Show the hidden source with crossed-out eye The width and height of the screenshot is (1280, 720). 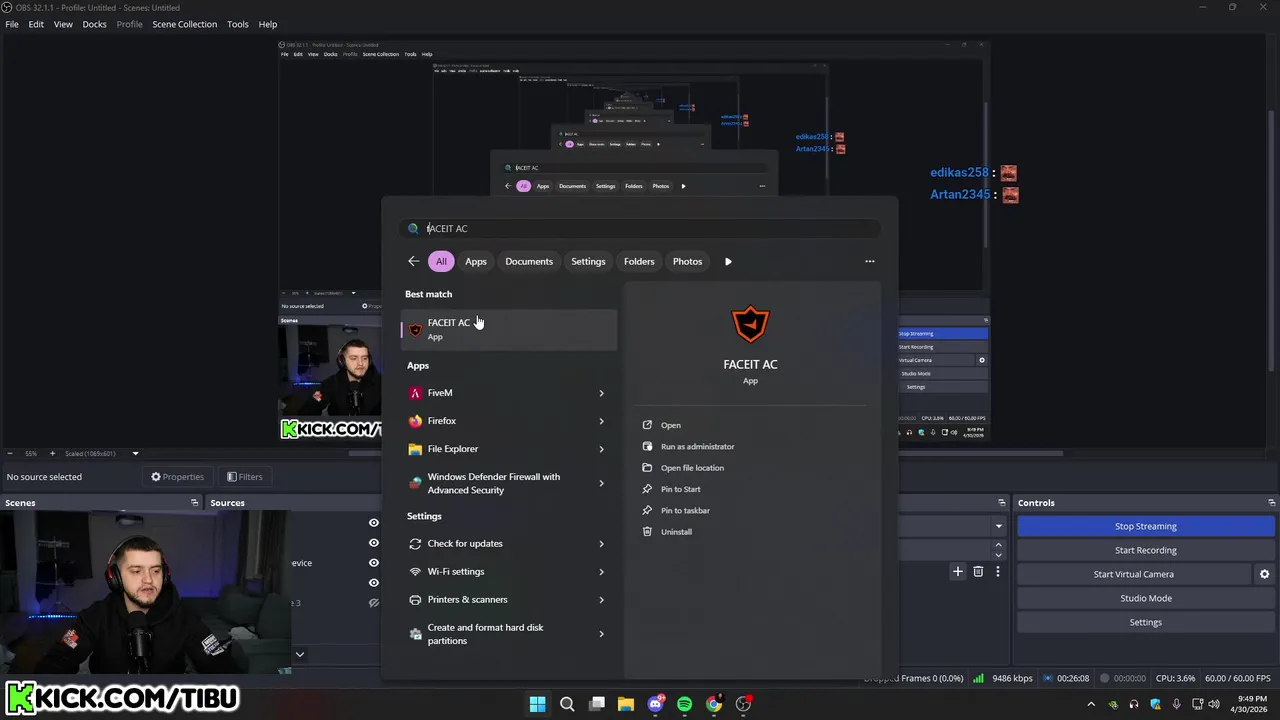(x=374, y=603)
